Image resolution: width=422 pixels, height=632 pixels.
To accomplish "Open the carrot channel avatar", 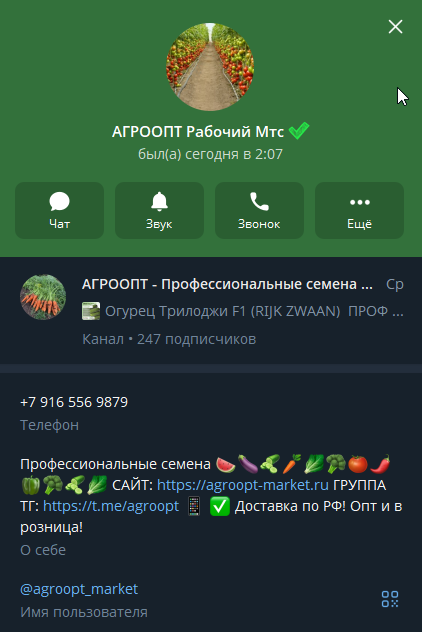I will [43, 297].
